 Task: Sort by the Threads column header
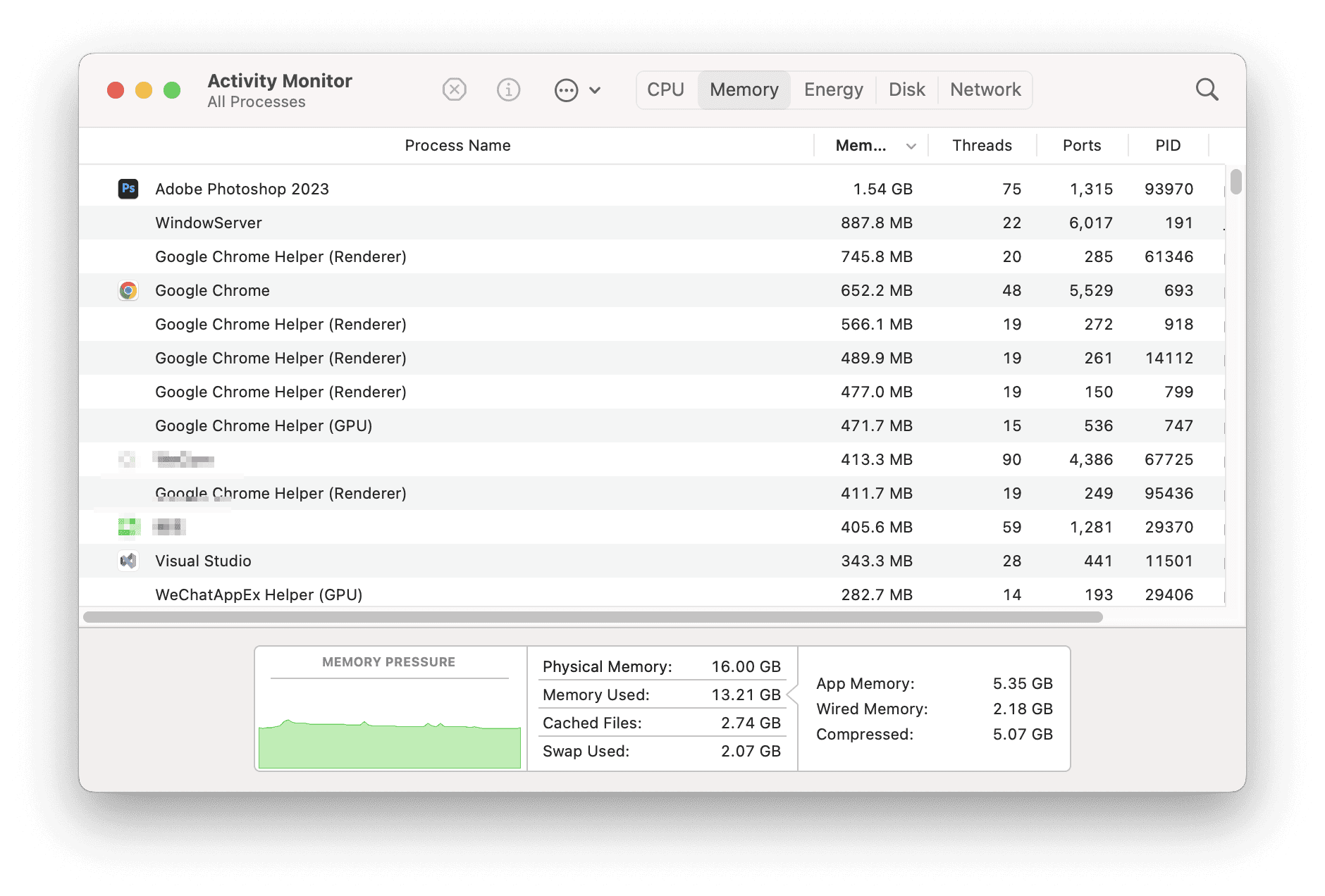click(x=982, y=145)
